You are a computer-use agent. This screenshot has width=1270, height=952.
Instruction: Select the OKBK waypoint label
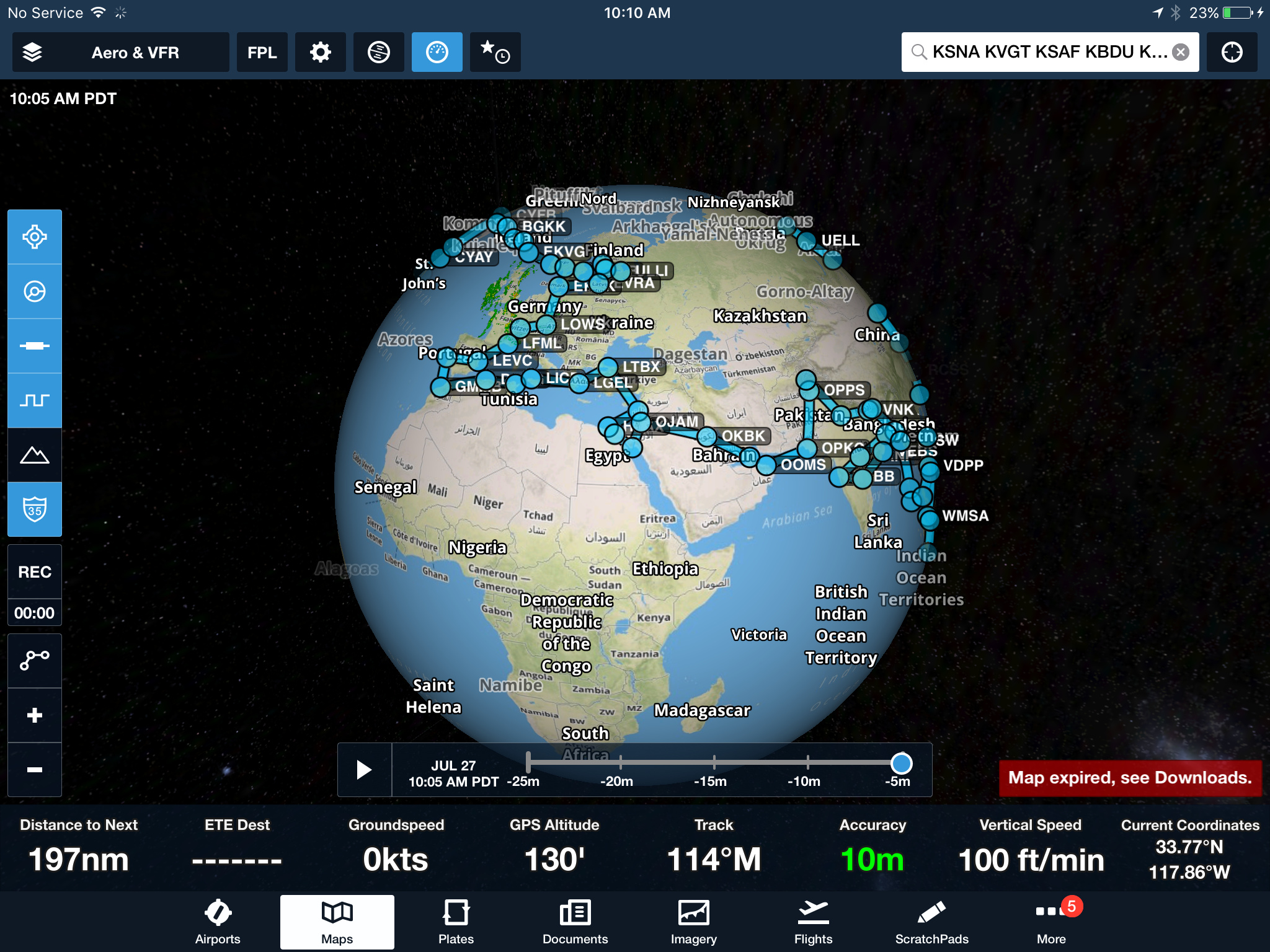[x=744, y=436]
